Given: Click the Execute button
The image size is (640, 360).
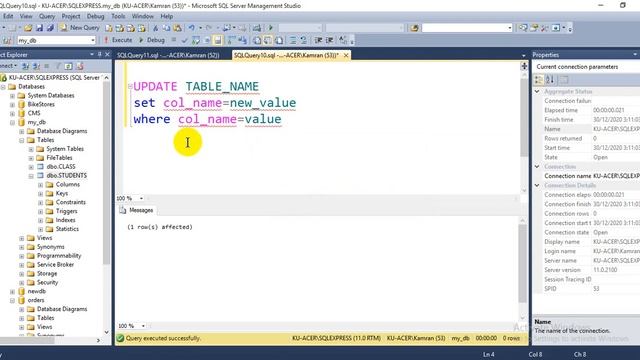Looking at the screenshot, I should [x=118, y=40].
